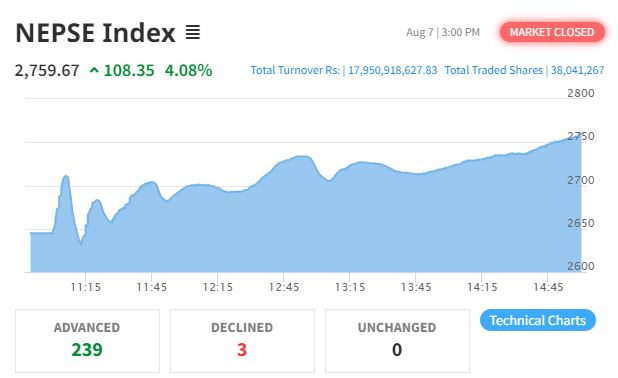Click the chart peak near 11:05

tap(66, 176)
